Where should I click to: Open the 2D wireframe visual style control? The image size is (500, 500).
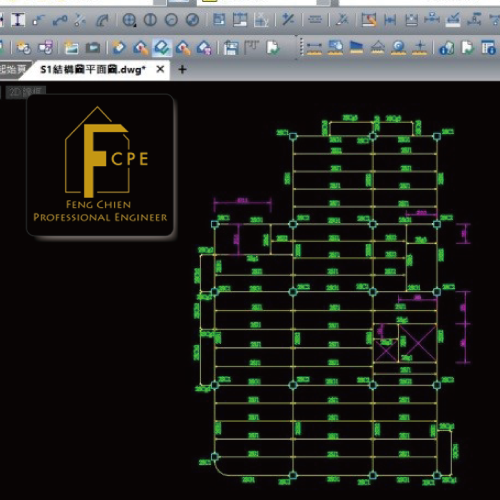[25, 92]
